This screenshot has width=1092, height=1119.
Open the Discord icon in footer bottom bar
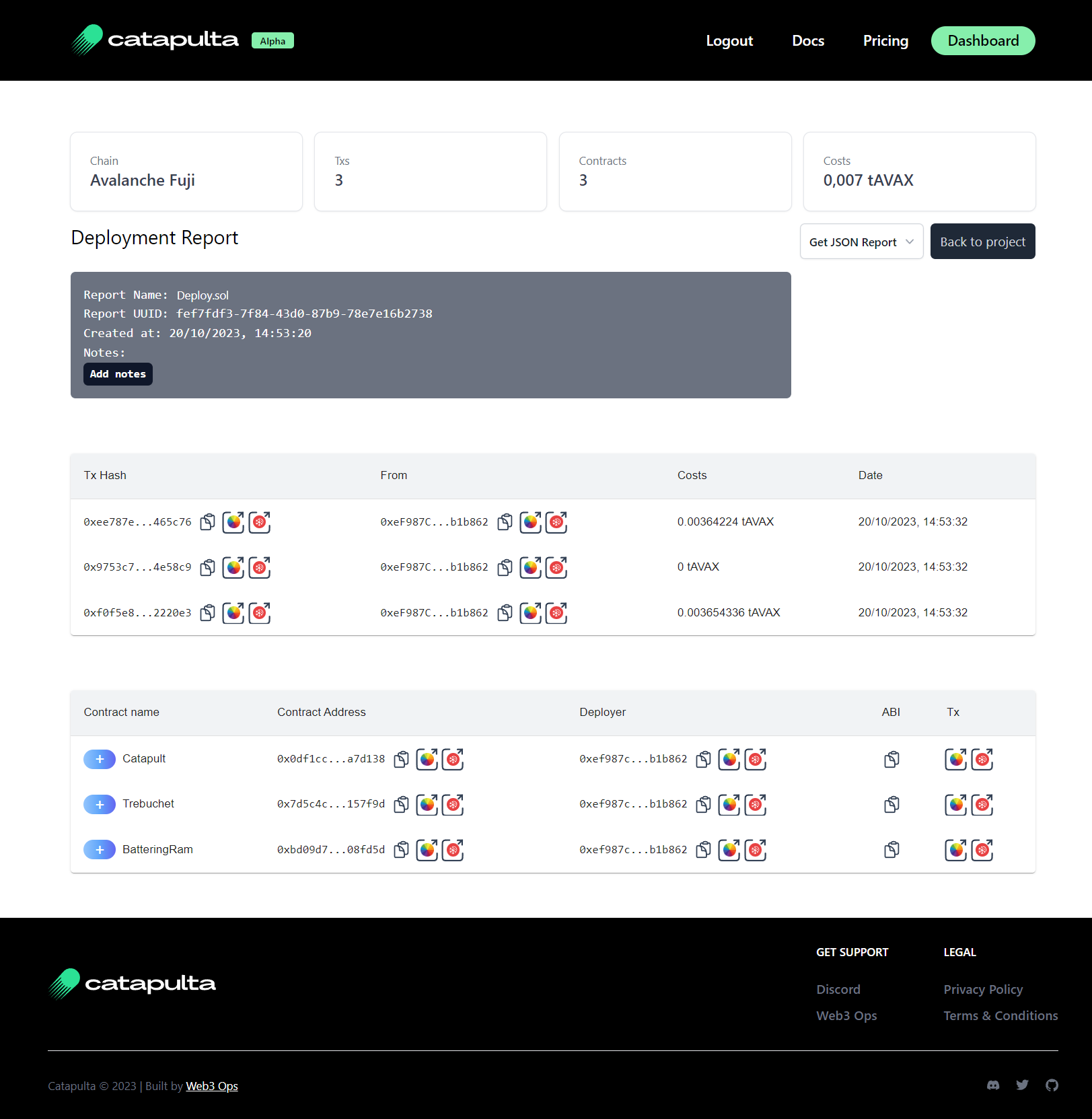993,1085
